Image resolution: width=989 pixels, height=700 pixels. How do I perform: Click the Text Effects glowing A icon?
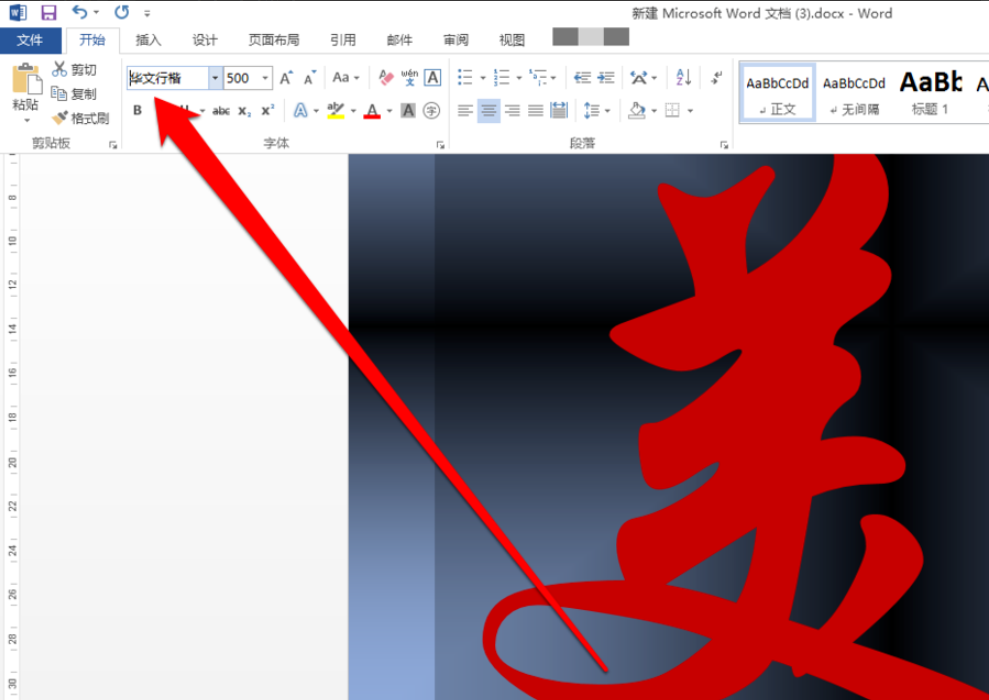point(301,111)
